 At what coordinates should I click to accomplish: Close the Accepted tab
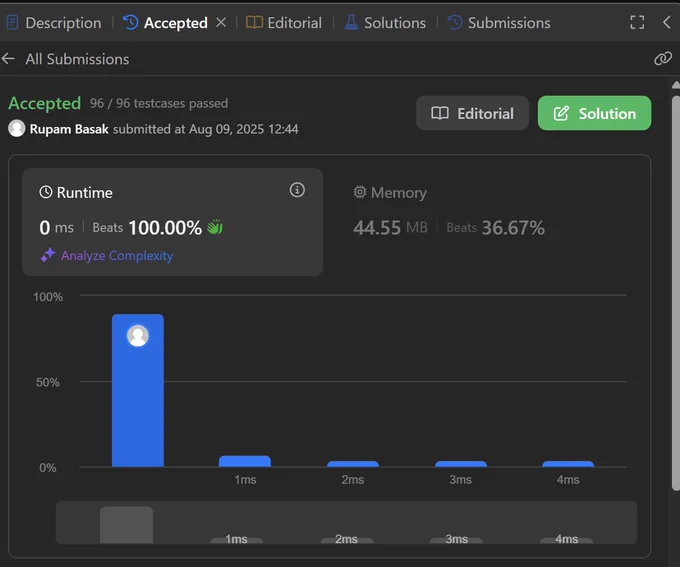221,22
